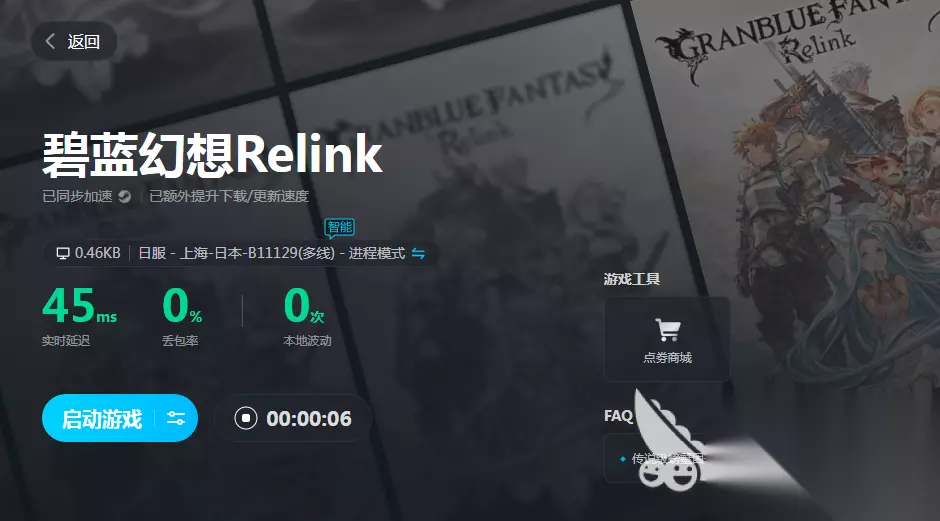Open launch settings sliders icon in 启动游戏
The image size is (940, 521).
tap(176, 418)
